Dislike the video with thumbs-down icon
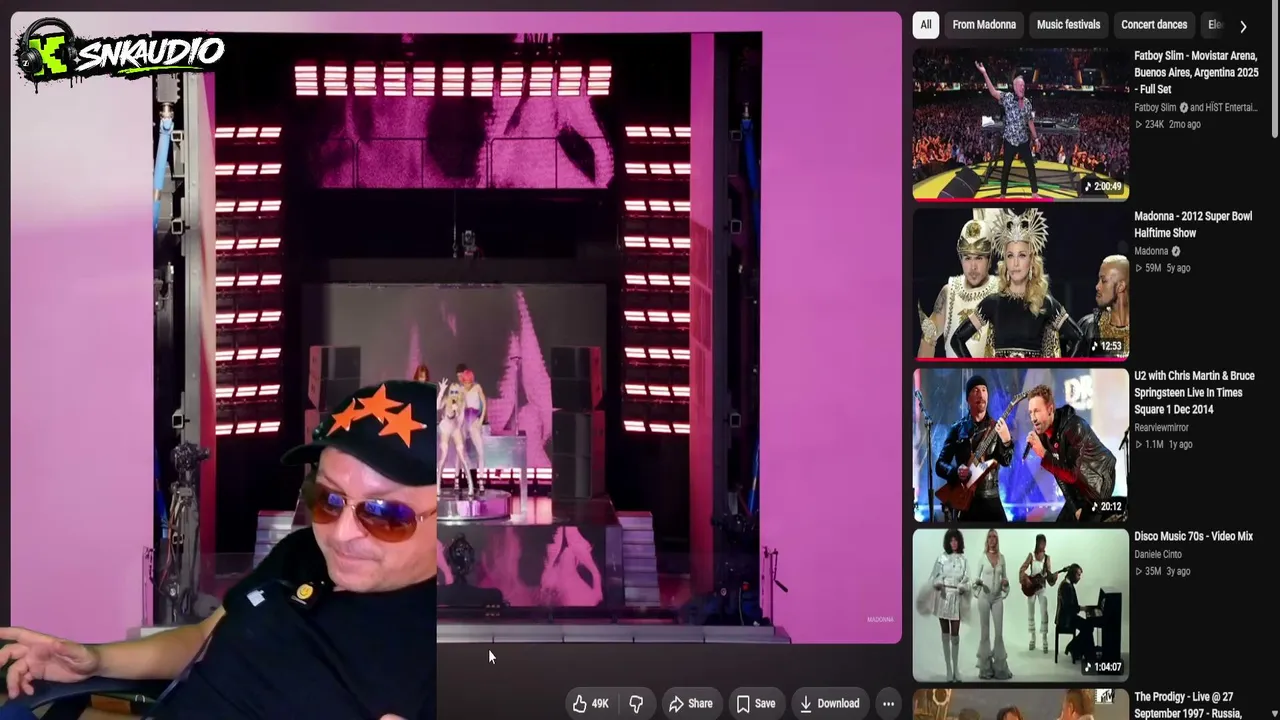The image size is (1280, 720). coord(636,704)
